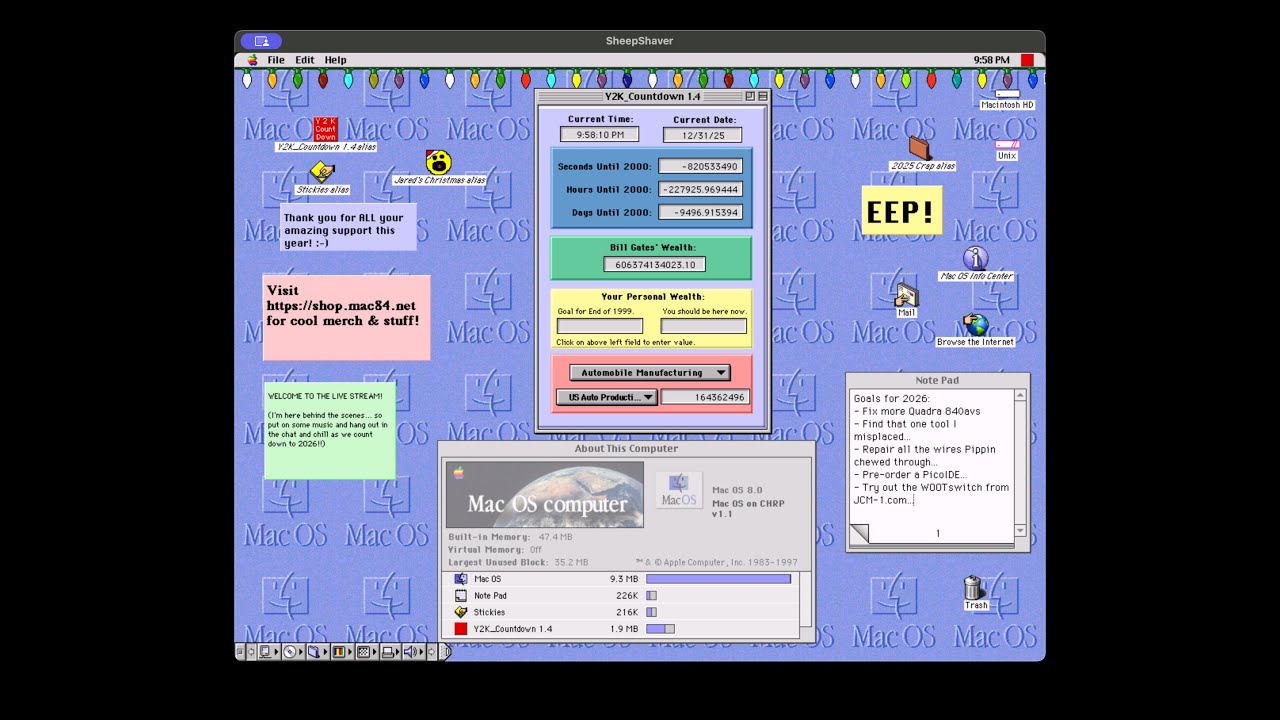
Task: Select the 2025 Crap alias folder icon
Action: tap(920, 148)
